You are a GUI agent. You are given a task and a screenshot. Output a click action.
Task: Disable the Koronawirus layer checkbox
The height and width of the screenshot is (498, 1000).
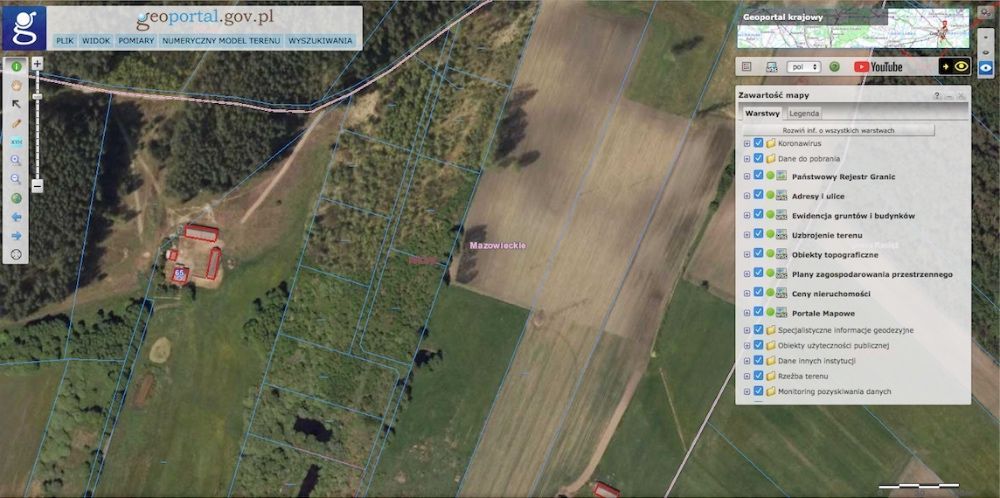758,143
